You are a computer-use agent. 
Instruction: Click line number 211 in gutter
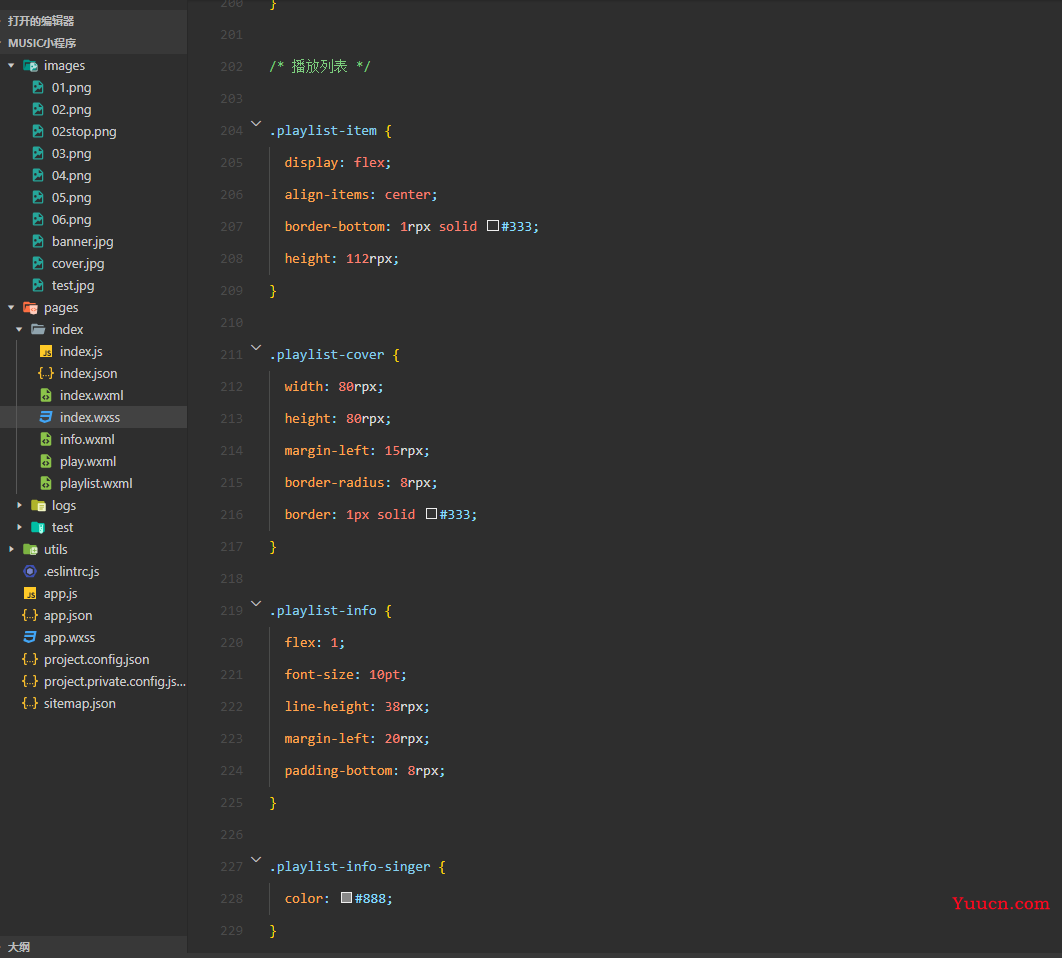(x=232, y=355)
